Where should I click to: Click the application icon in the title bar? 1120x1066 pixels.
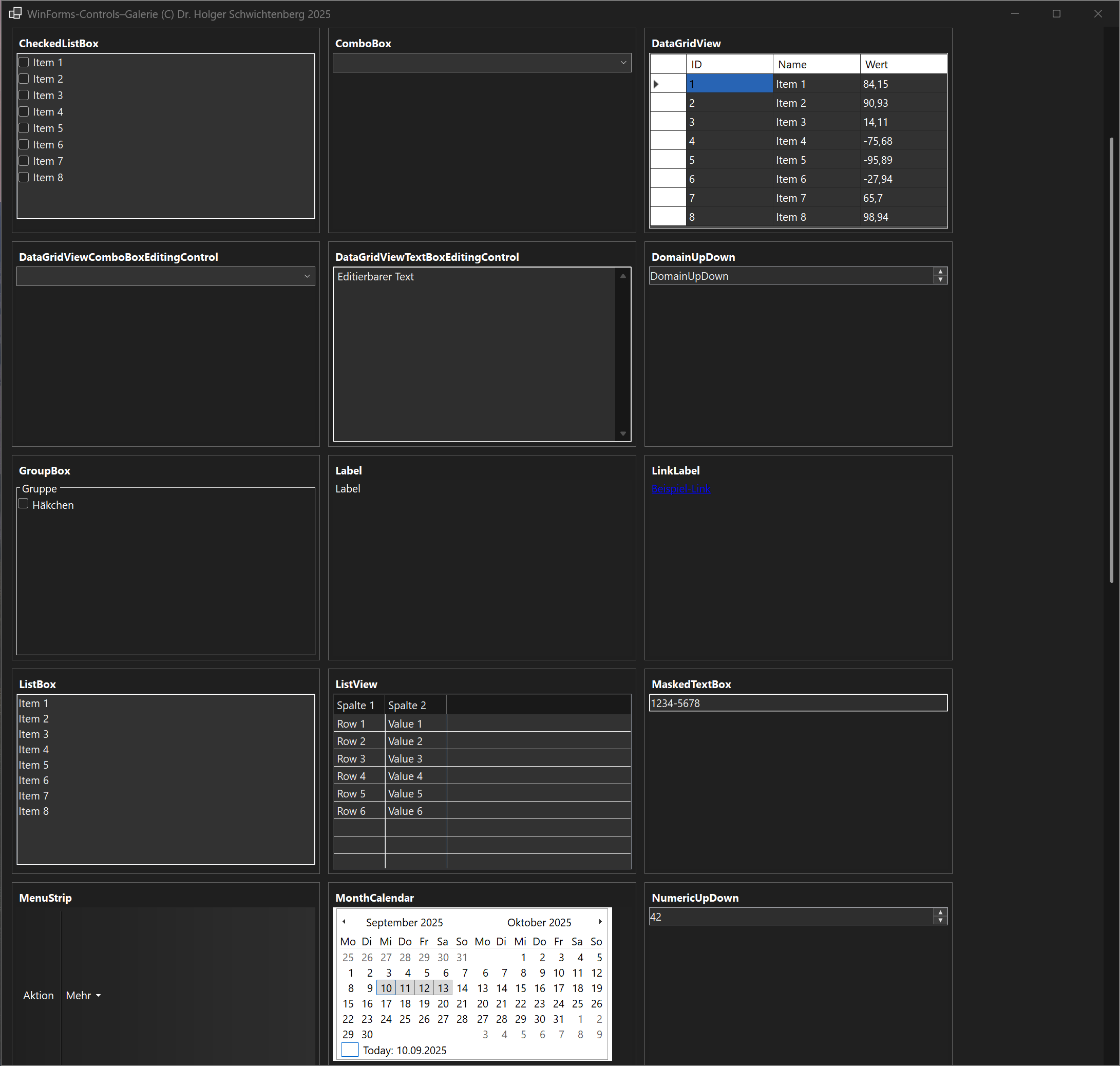[x=14, y=13]
